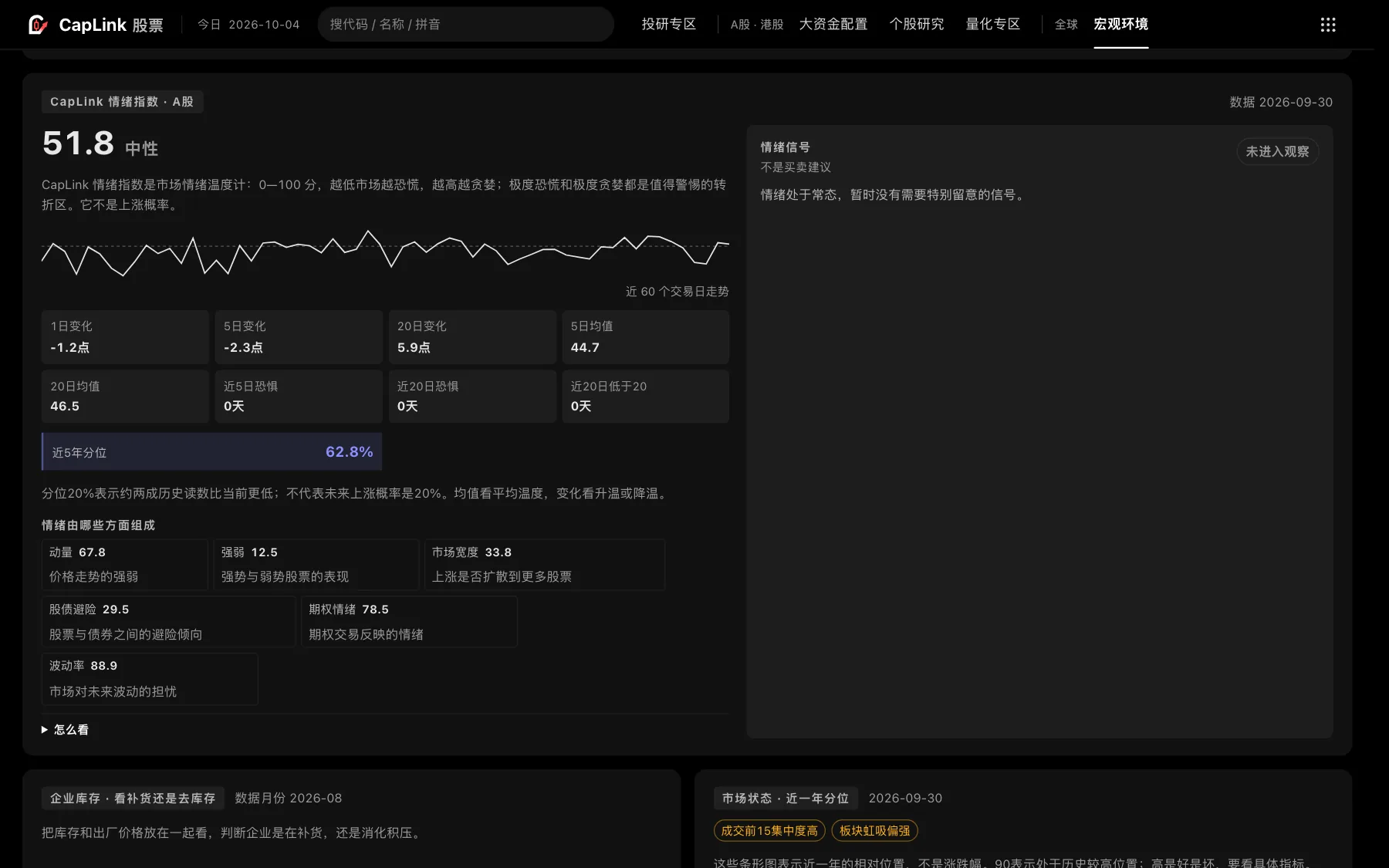
Task: Click the 今日 2026-10-04 date text
Action: [248, 25]
